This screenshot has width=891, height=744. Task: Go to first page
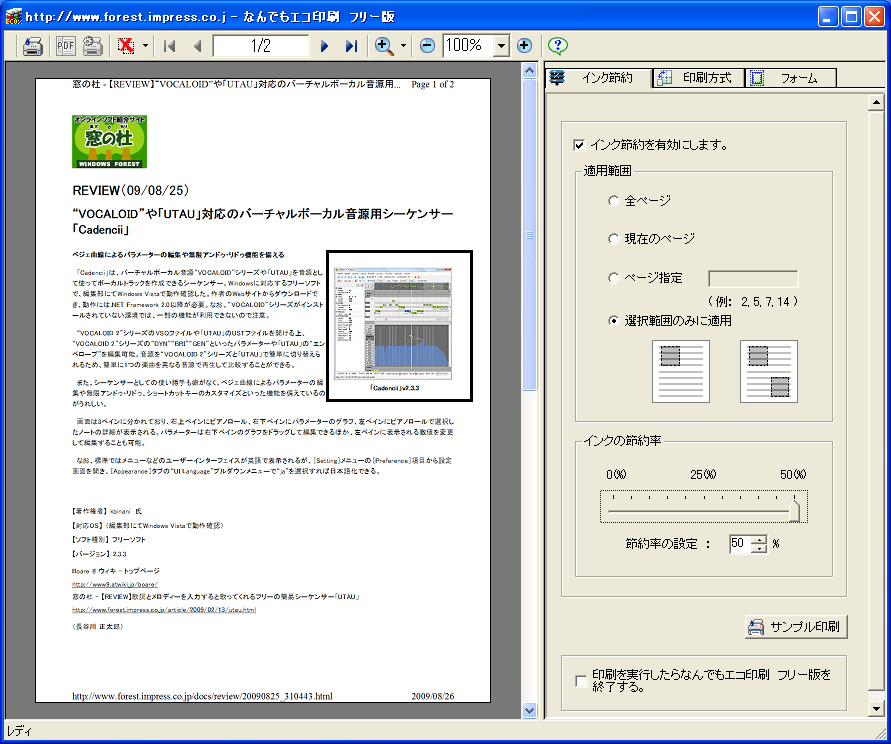point(169,45)
